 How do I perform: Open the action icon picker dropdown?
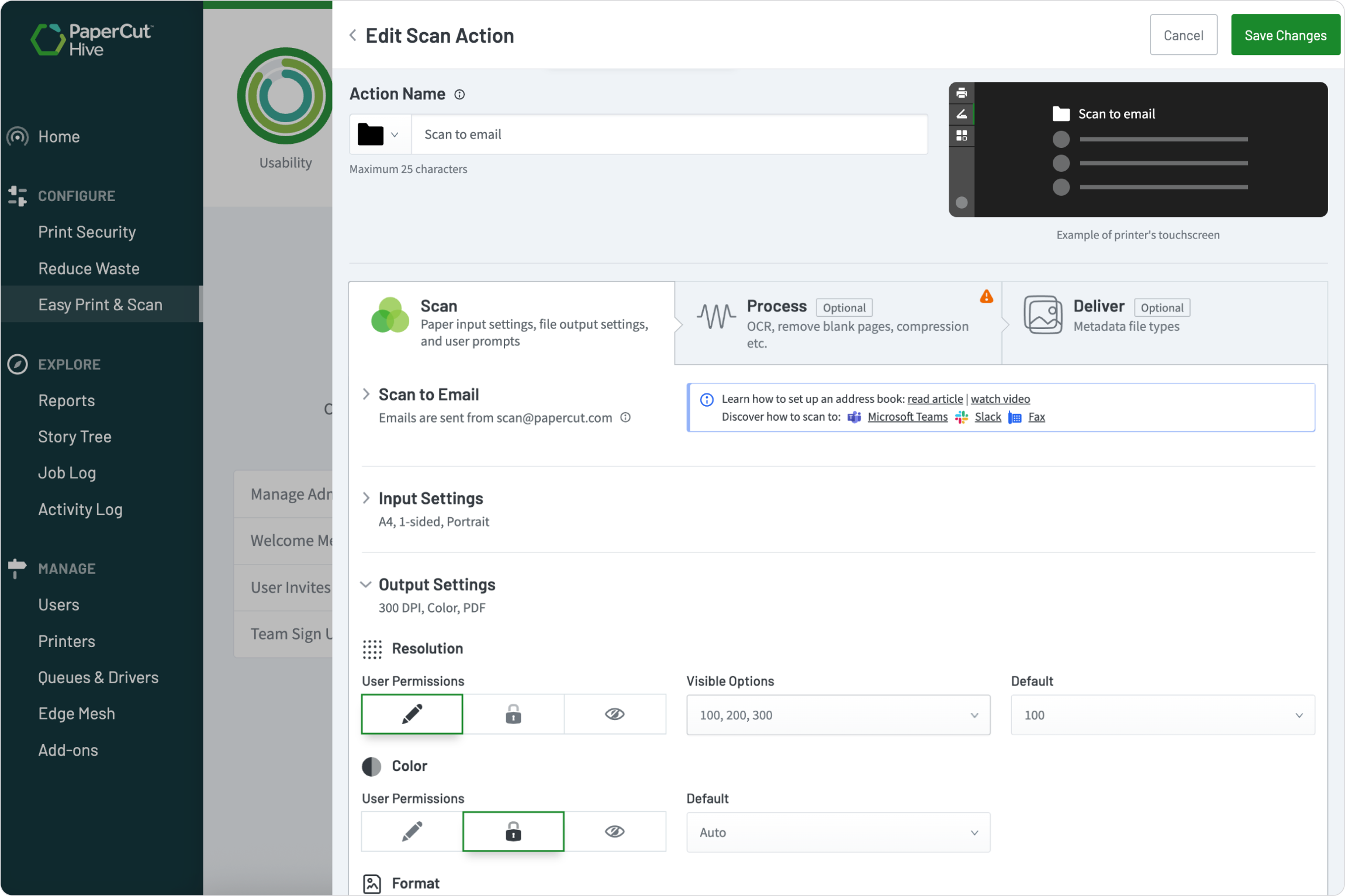[379, 134]
